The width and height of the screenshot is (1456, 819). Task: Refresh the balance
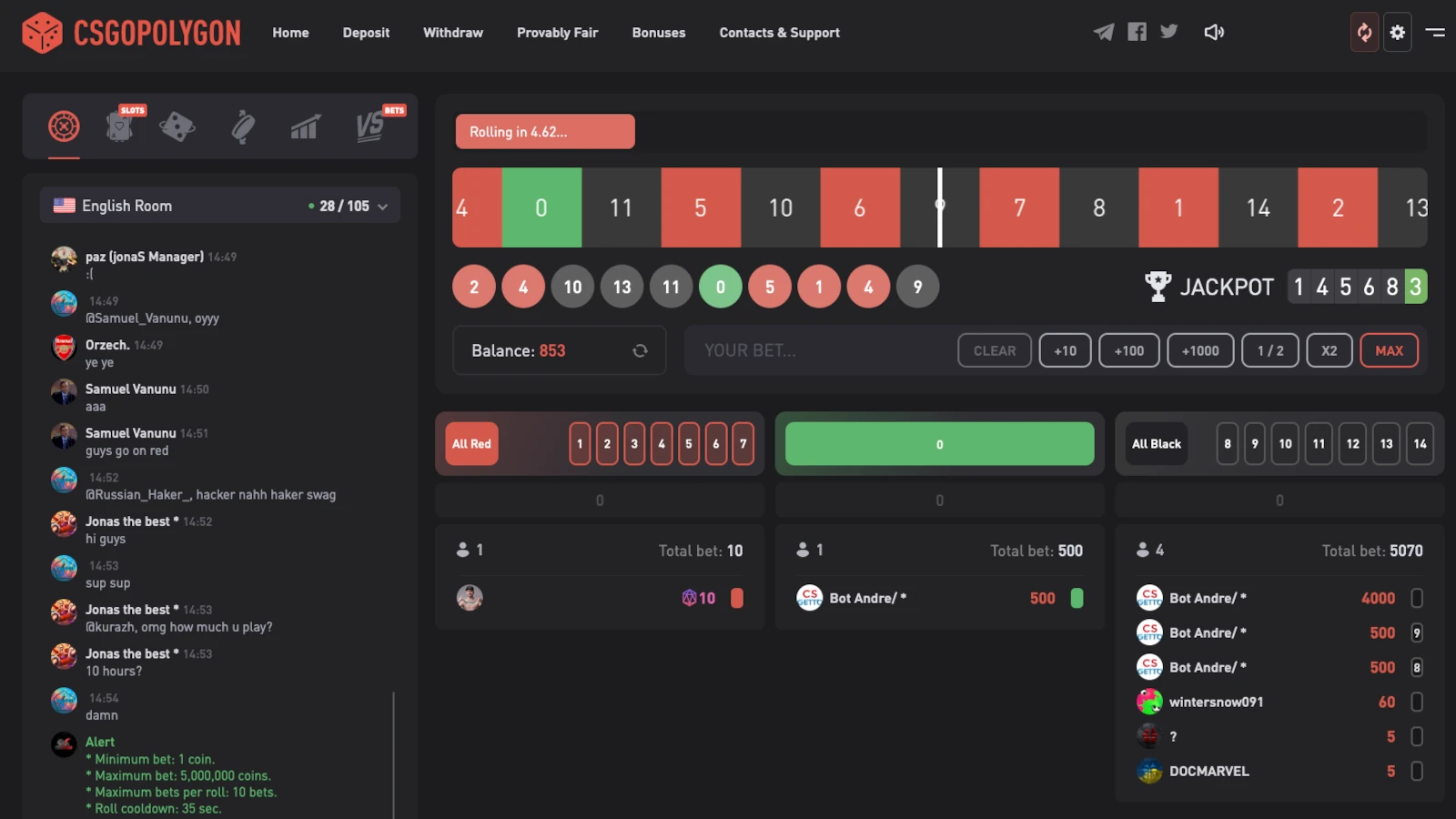point(640,350)
